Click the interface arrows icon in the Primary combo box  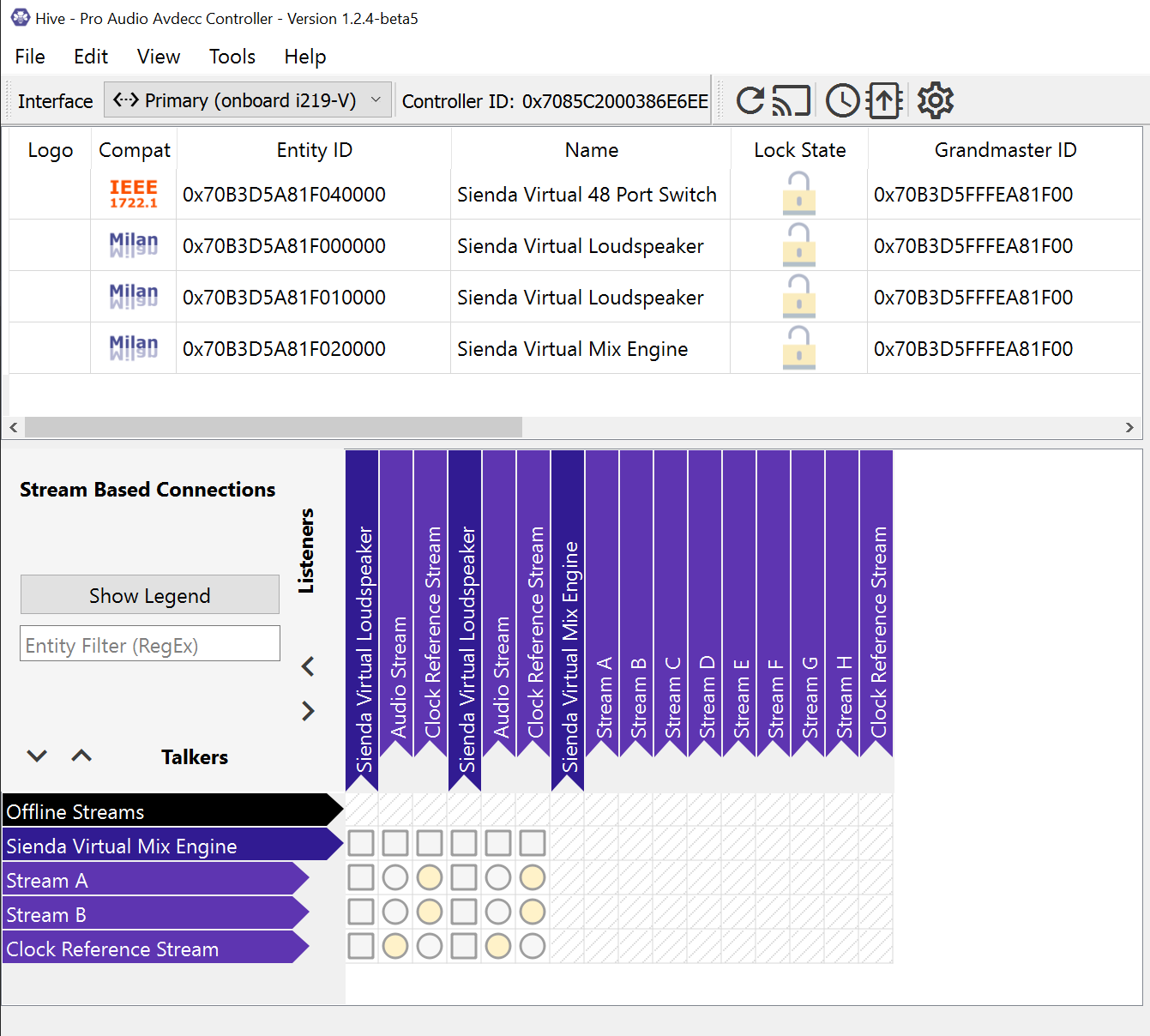[x=126, y=100]
